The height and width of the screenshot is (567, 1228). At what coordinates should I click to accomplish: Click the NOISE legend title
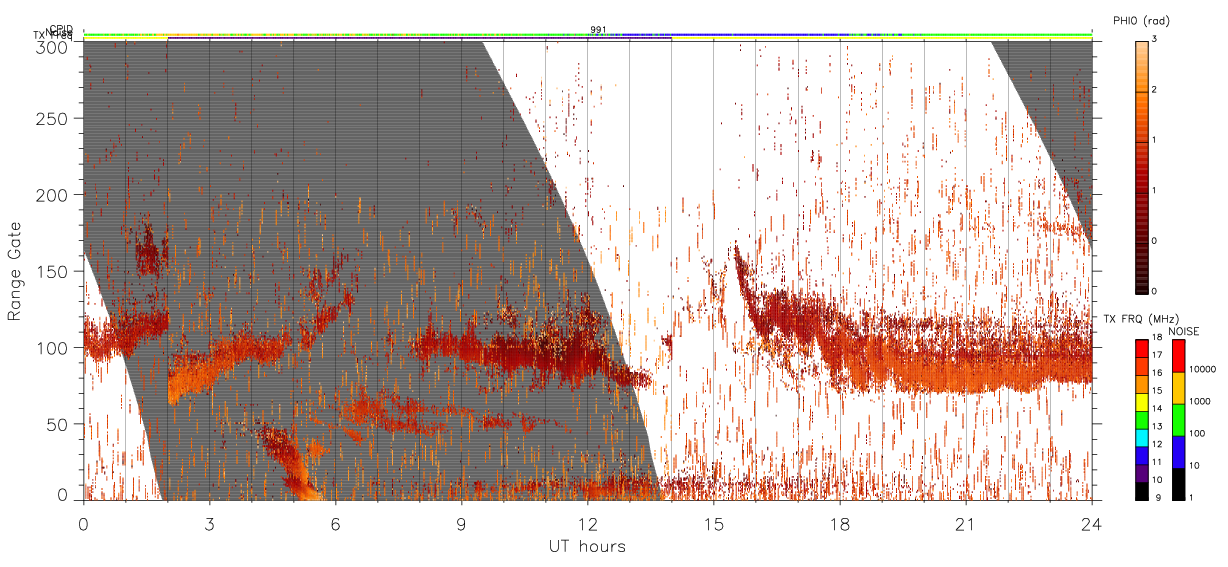pyautogui.click(x=1183, y=330)
